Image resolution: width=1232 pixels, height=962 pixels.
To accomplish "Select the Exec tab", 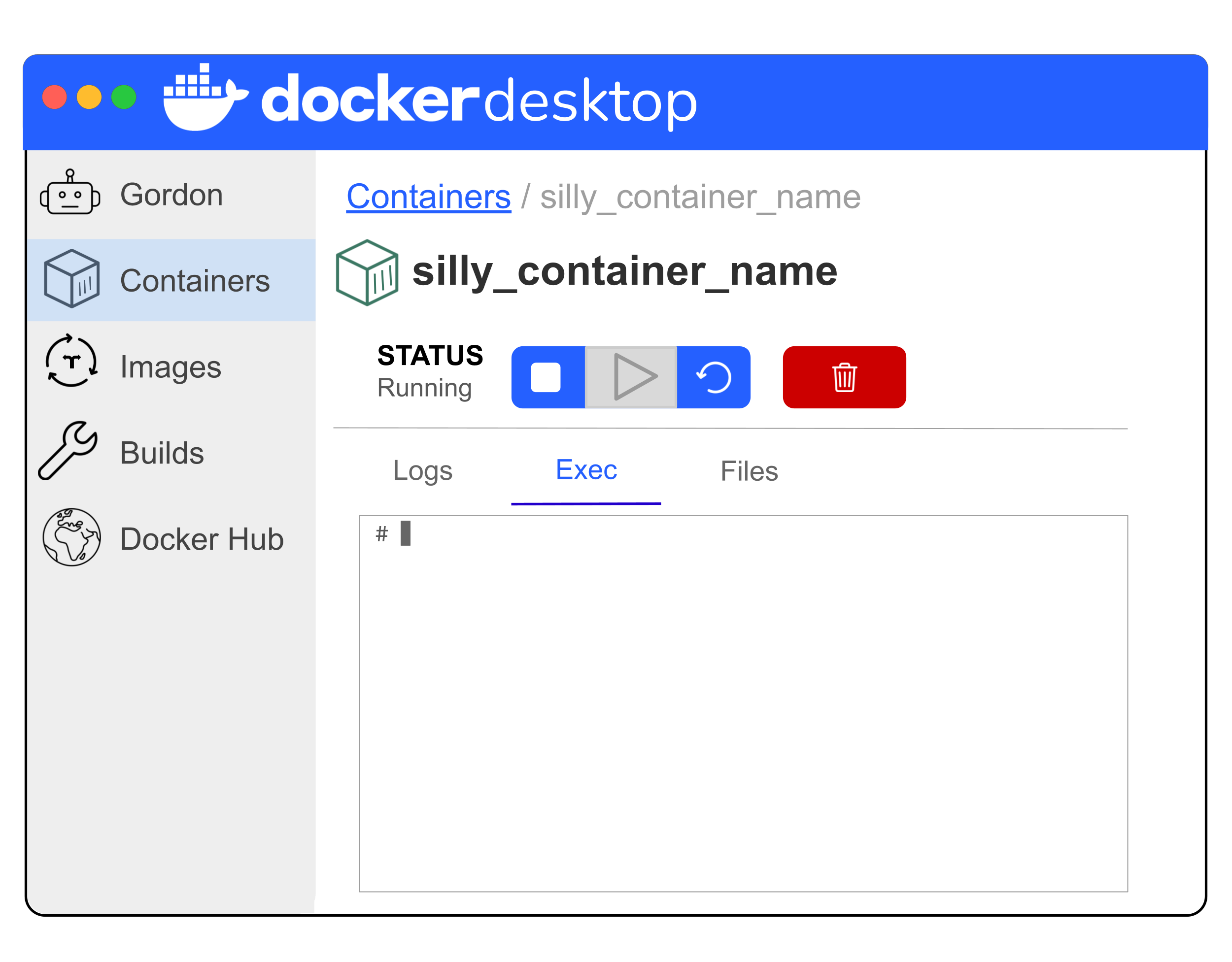I will click(586, 470).
